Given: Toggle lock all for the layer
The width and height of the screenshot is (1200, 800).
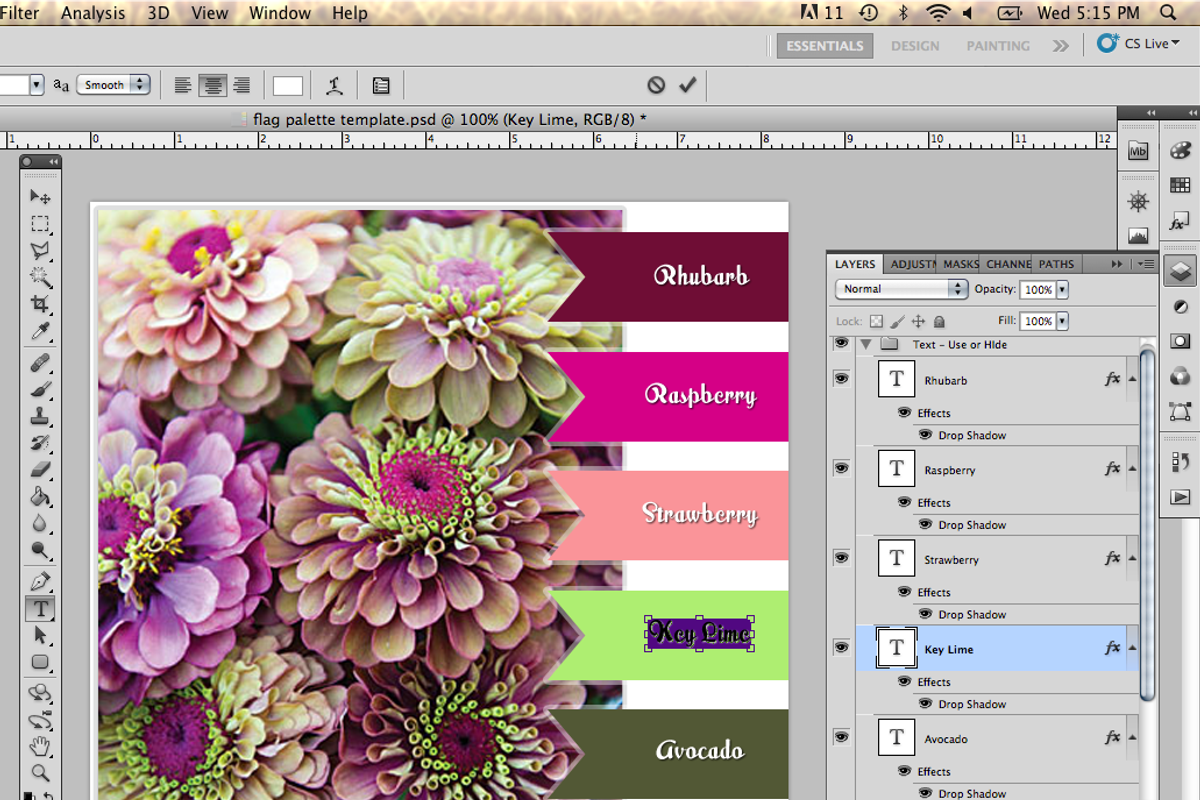Looking at the screenshot, I should point(939,322).
